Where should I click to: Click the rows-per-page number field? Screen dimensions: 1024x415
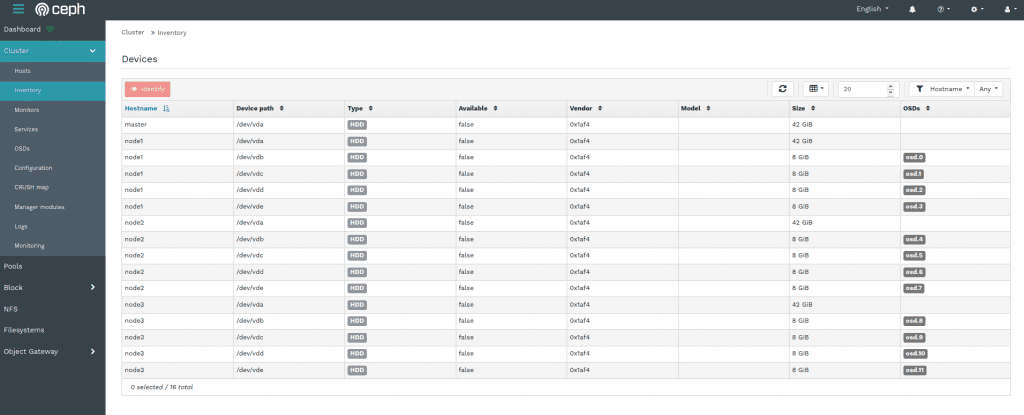point(862,89)
